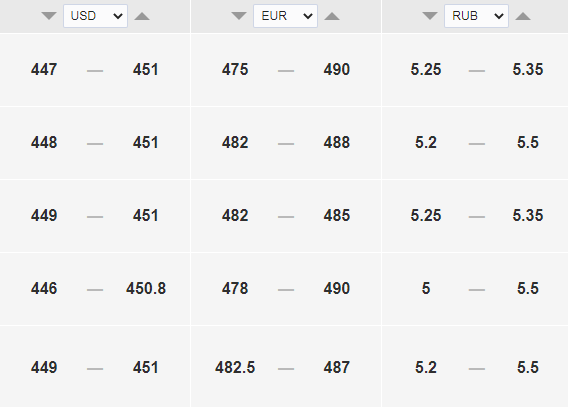Open the USD currency dropdown
Screen dimensions: 568x407
point(95,16)
